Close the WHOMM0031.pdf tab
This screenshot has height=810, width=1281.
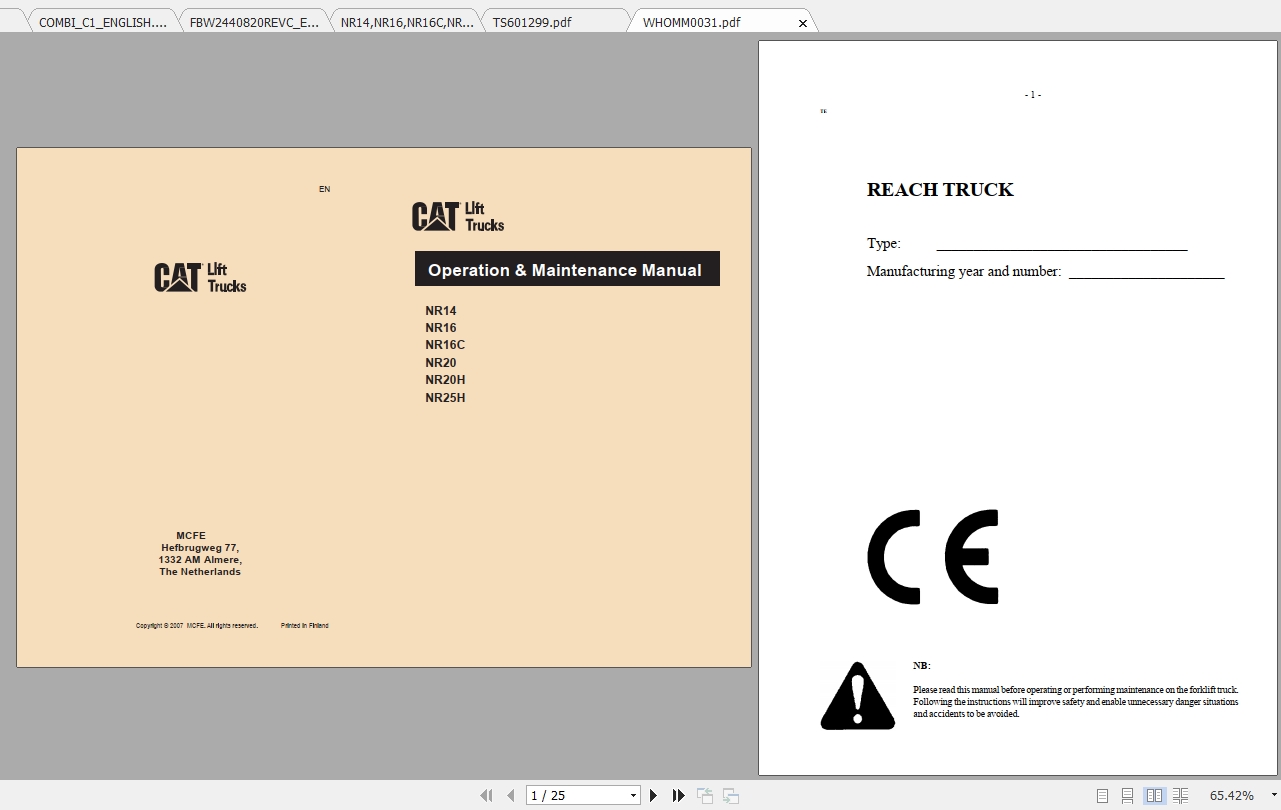tap(803, 23)
